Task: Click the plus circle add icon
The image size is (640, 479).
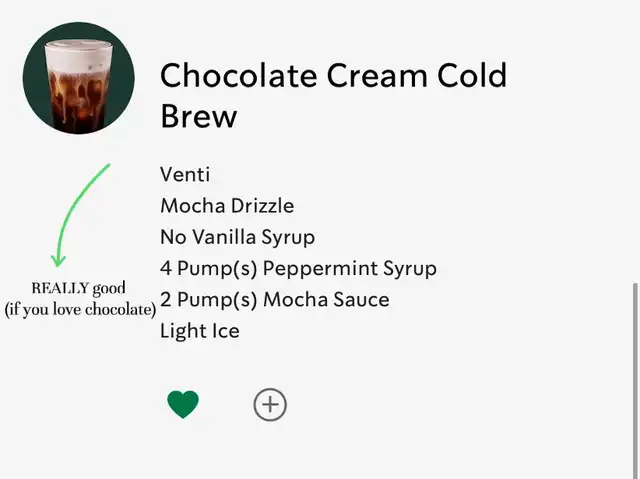Action: (270, 405)
